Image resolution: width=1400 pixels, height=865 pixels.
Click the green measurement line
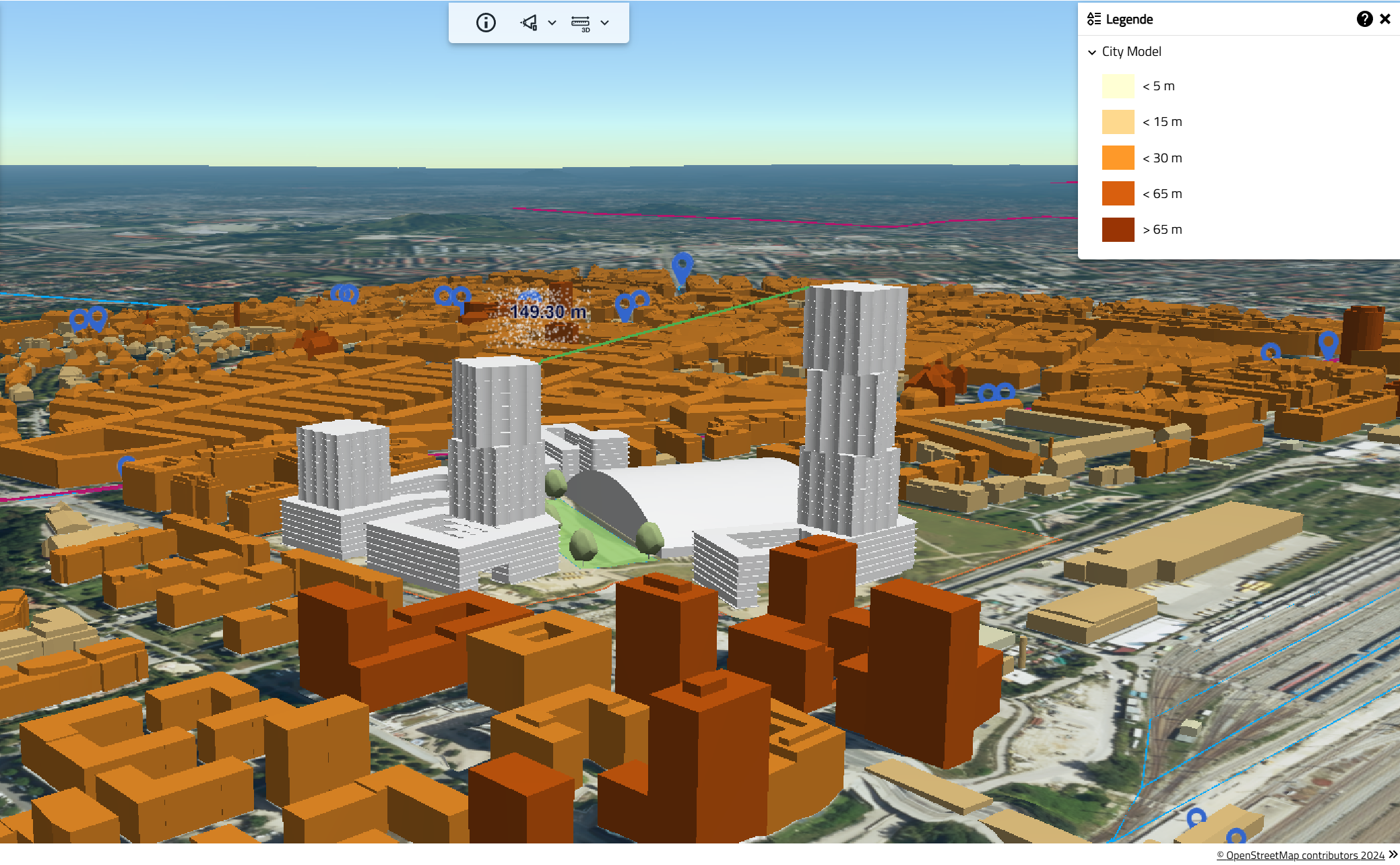click(x=674, y=323)
